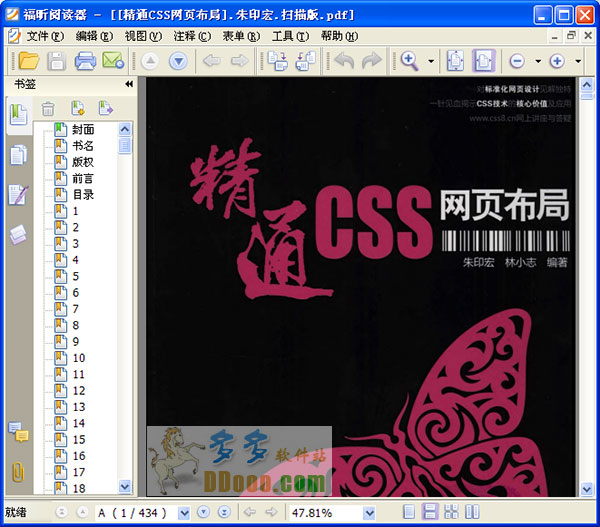Open the 视图 menu
The image size is (600, 527).
(x=143, y=36)
